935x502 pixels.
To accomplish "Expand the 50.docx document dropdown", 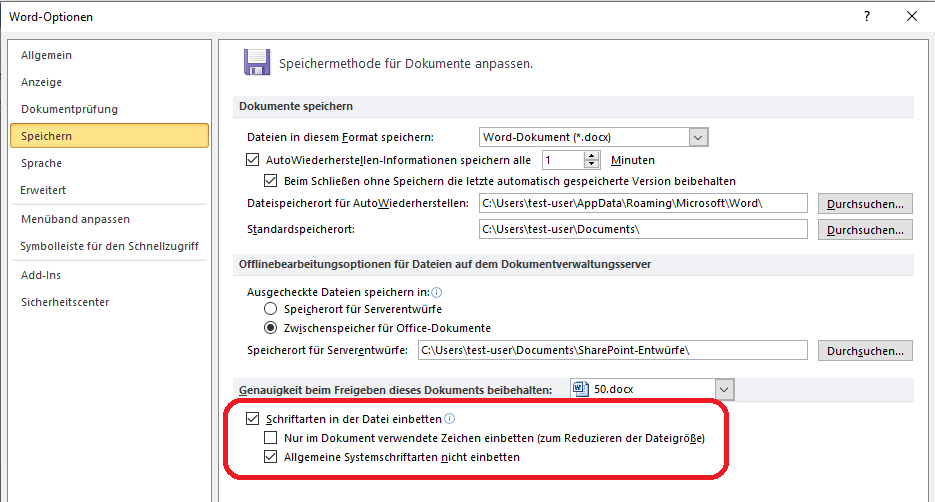I will click(x=724, y=388).
